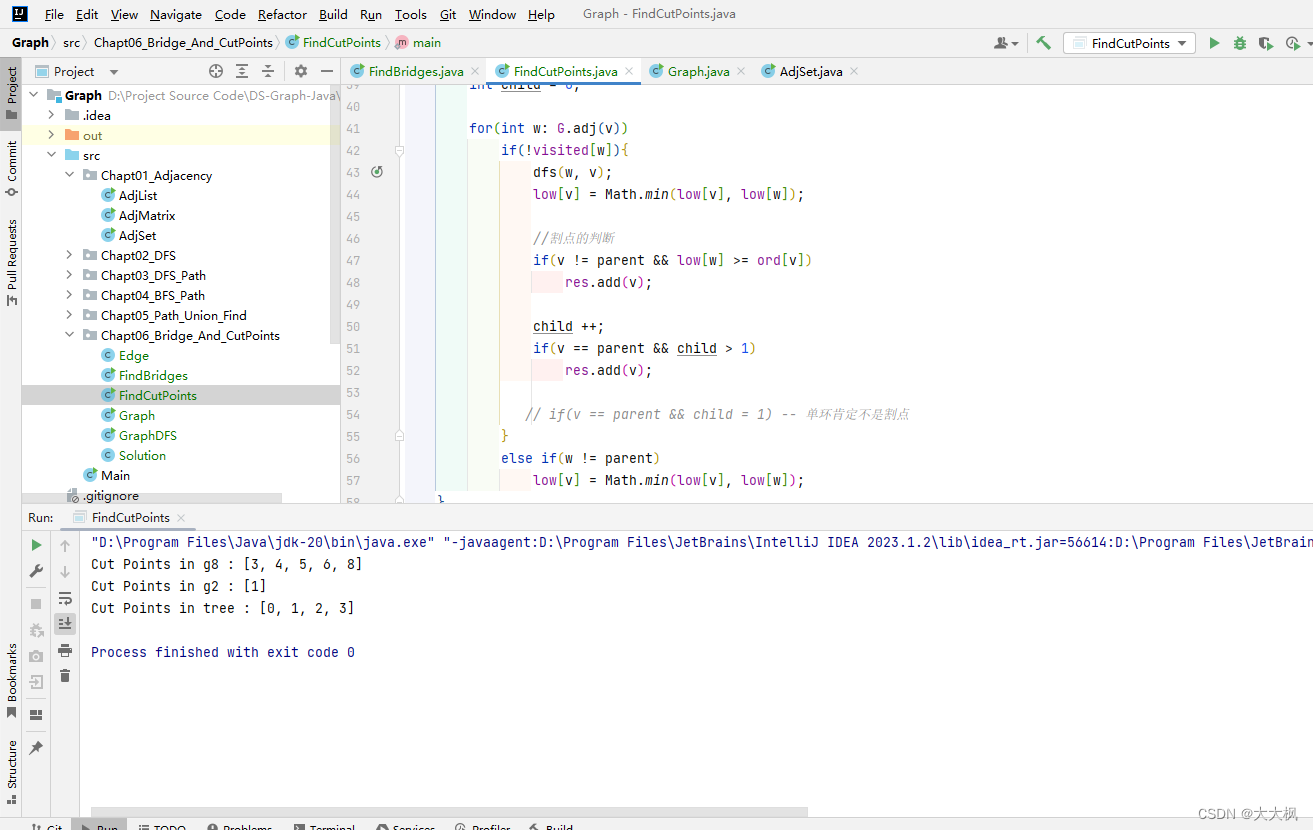Image resolution: width=1313 pixels, height=830 pixels.
Task: Expand the Chapt03_DFS_Path package
Action: [x=70, y=275]
